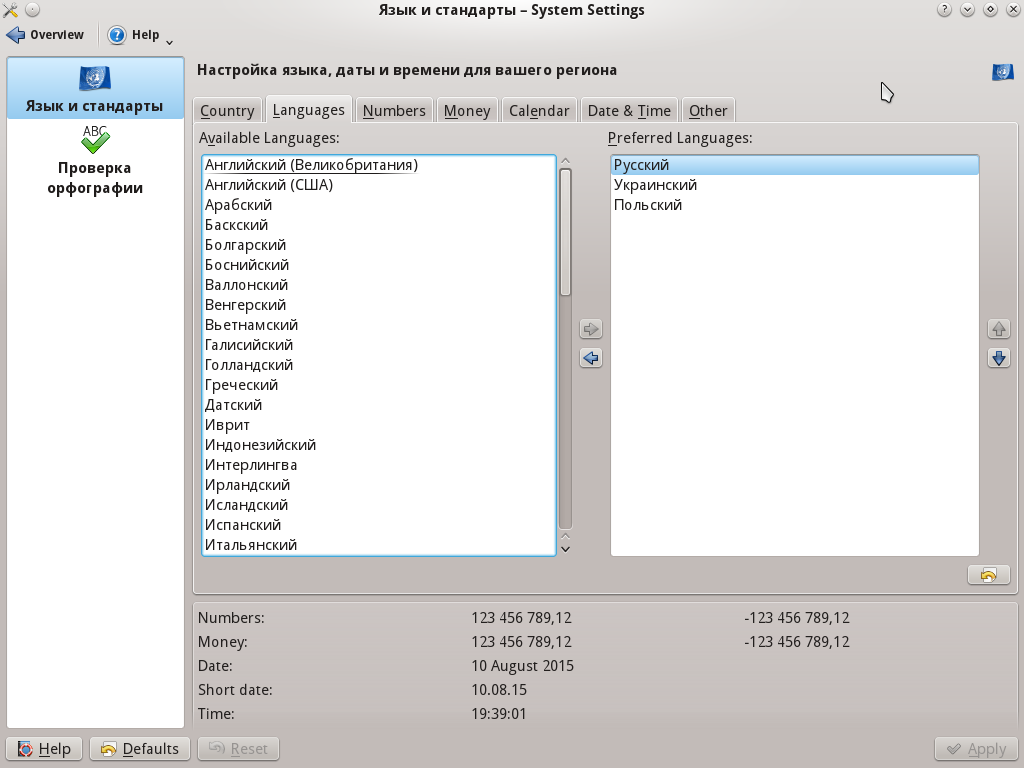Go back to Overview
This screenshot has width=1024, height=768.
[46, 35]
